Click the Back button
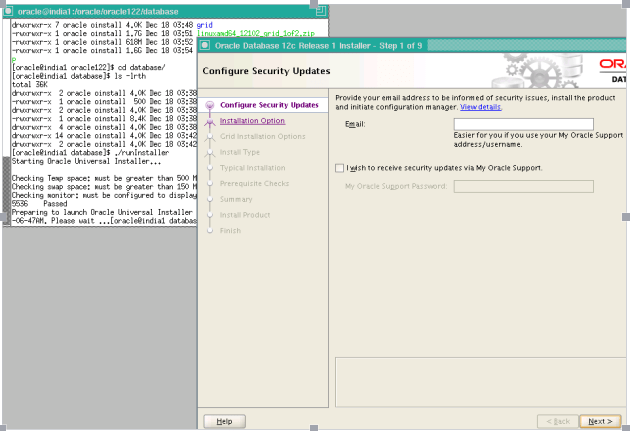Image resolution: width=630 pixels, height=431 pixels. (x=558, y=421)
